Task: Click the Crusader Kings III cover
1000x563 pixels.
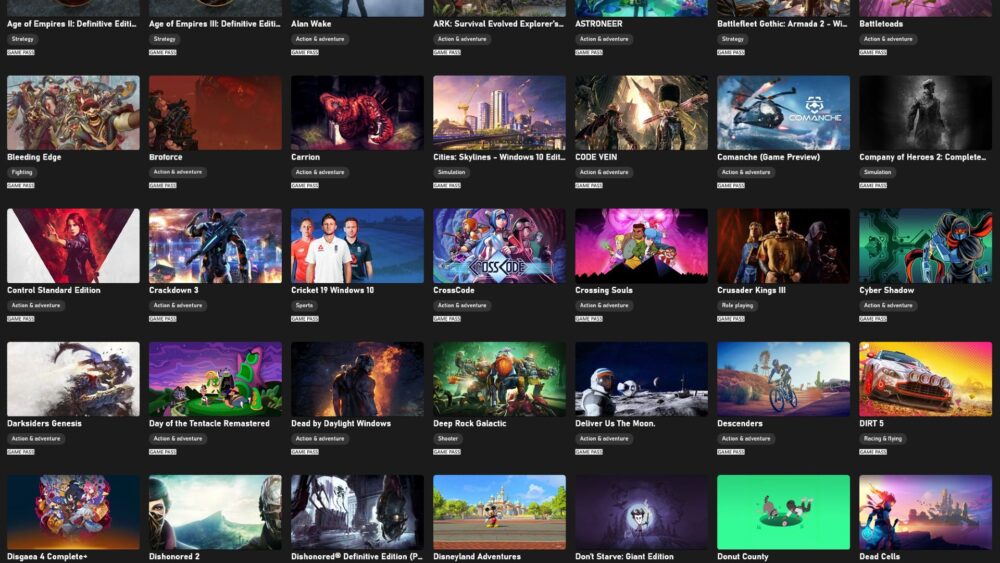Action: point(784,245)
